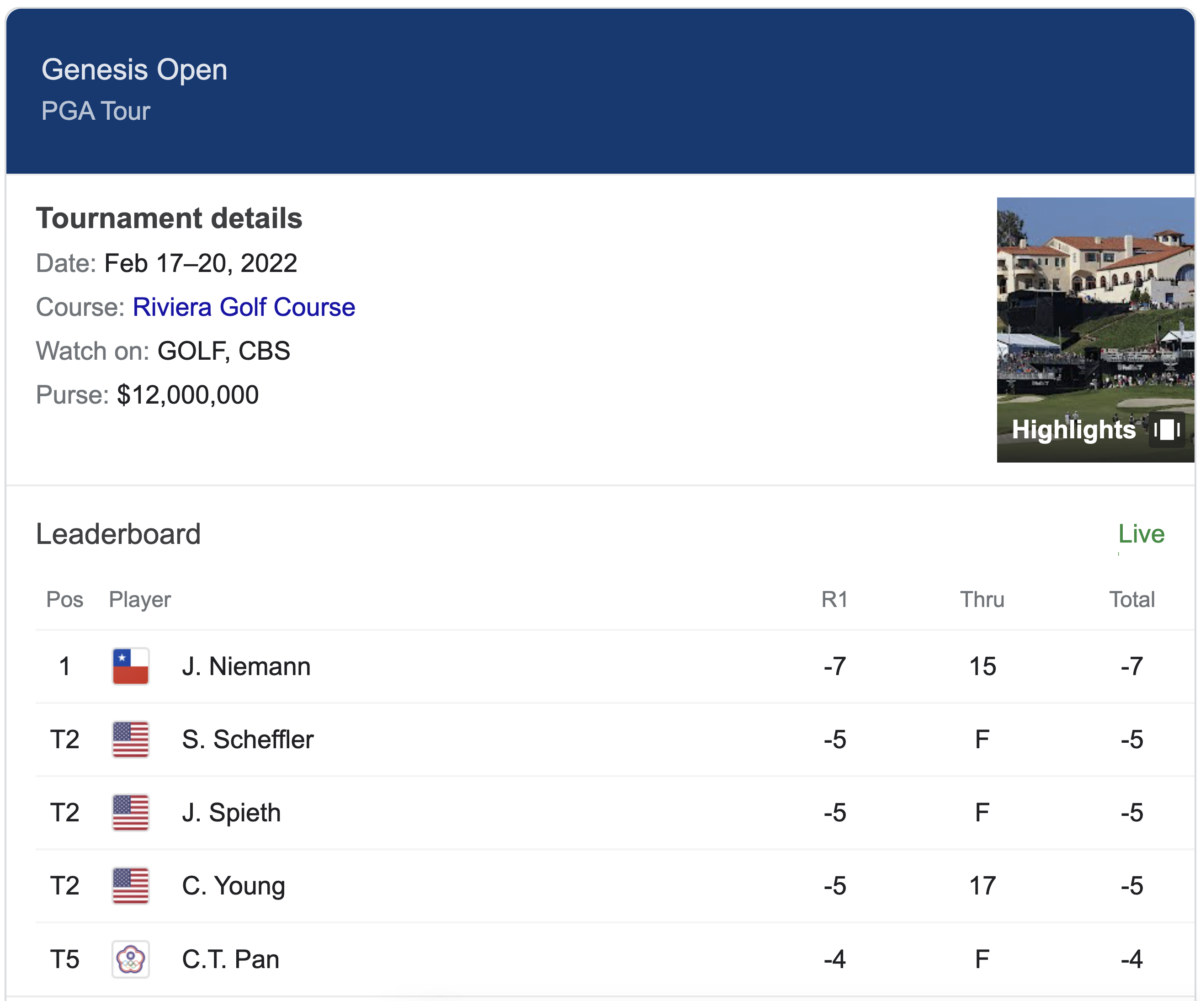The width and height of the screenshot is (1200, 1001).
Task: Click the Chile flag icon beside J. Niemann
Action: (131, 666)
